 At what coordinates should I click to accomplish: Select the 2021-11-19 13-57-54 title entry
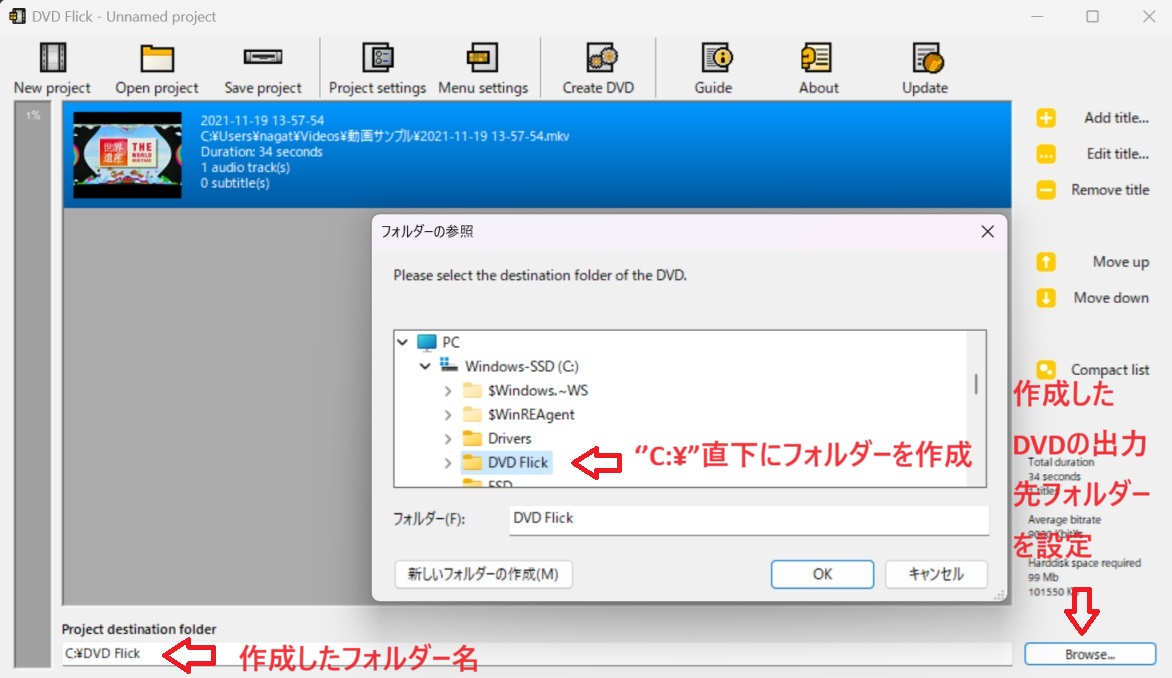pos(537,154)
